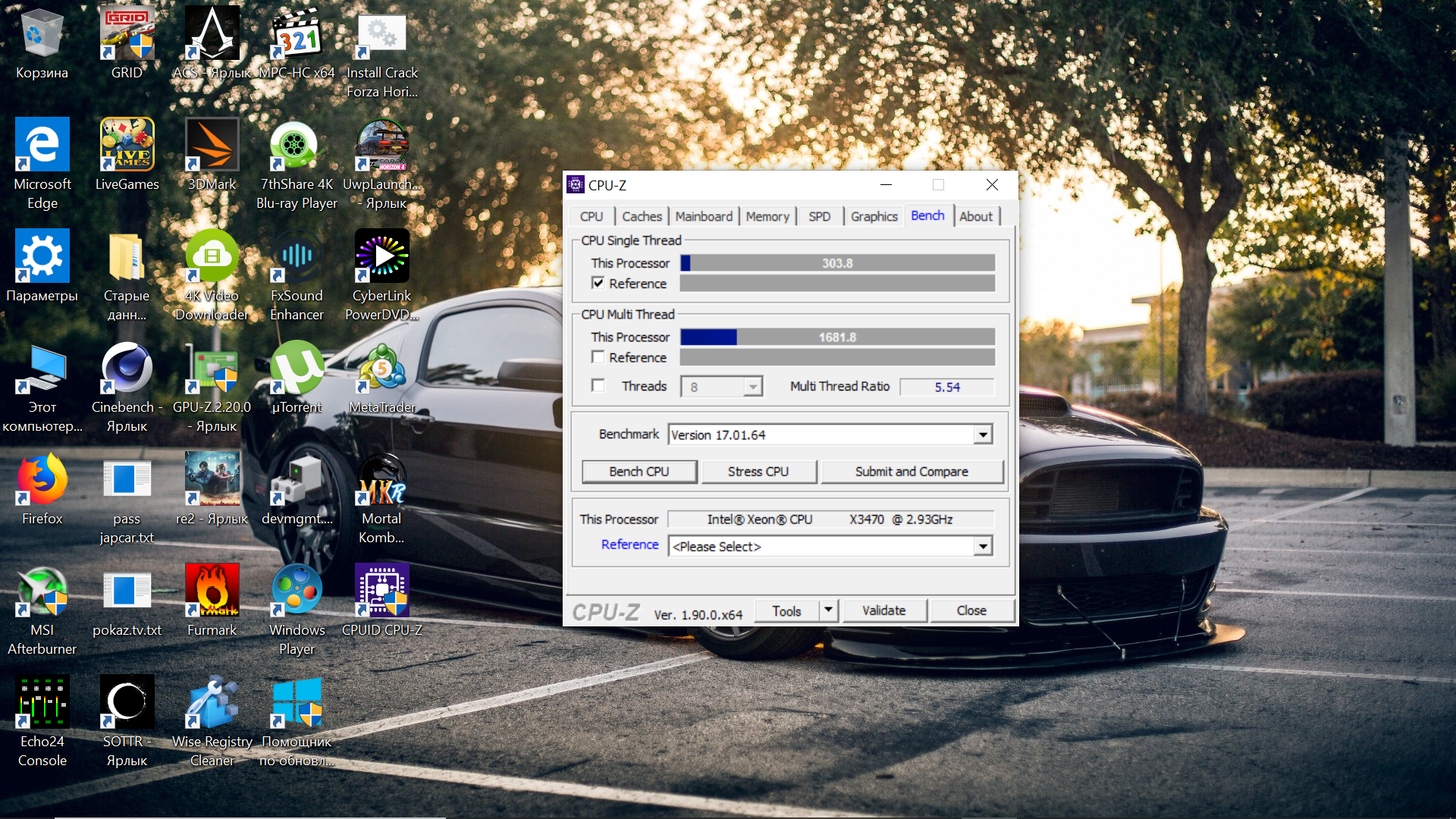This screenshot has width=1456, height=819.
Task: Open the Wise Registry Cleaner icon
Action: (212, 703)
